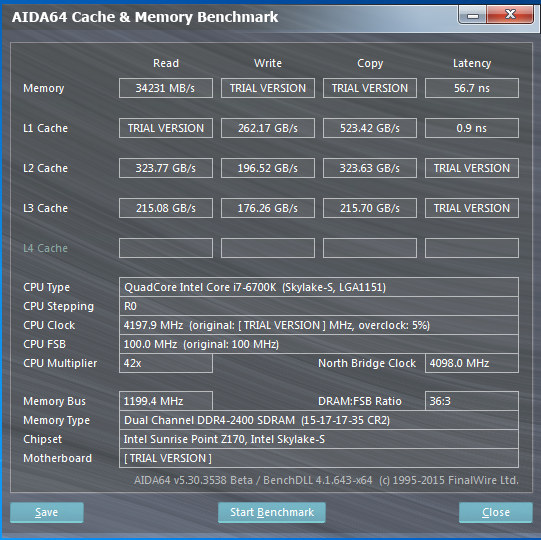
Task: Click L2 Cache Copy 323.63 GB/s
Action: [x=370, y=168]
